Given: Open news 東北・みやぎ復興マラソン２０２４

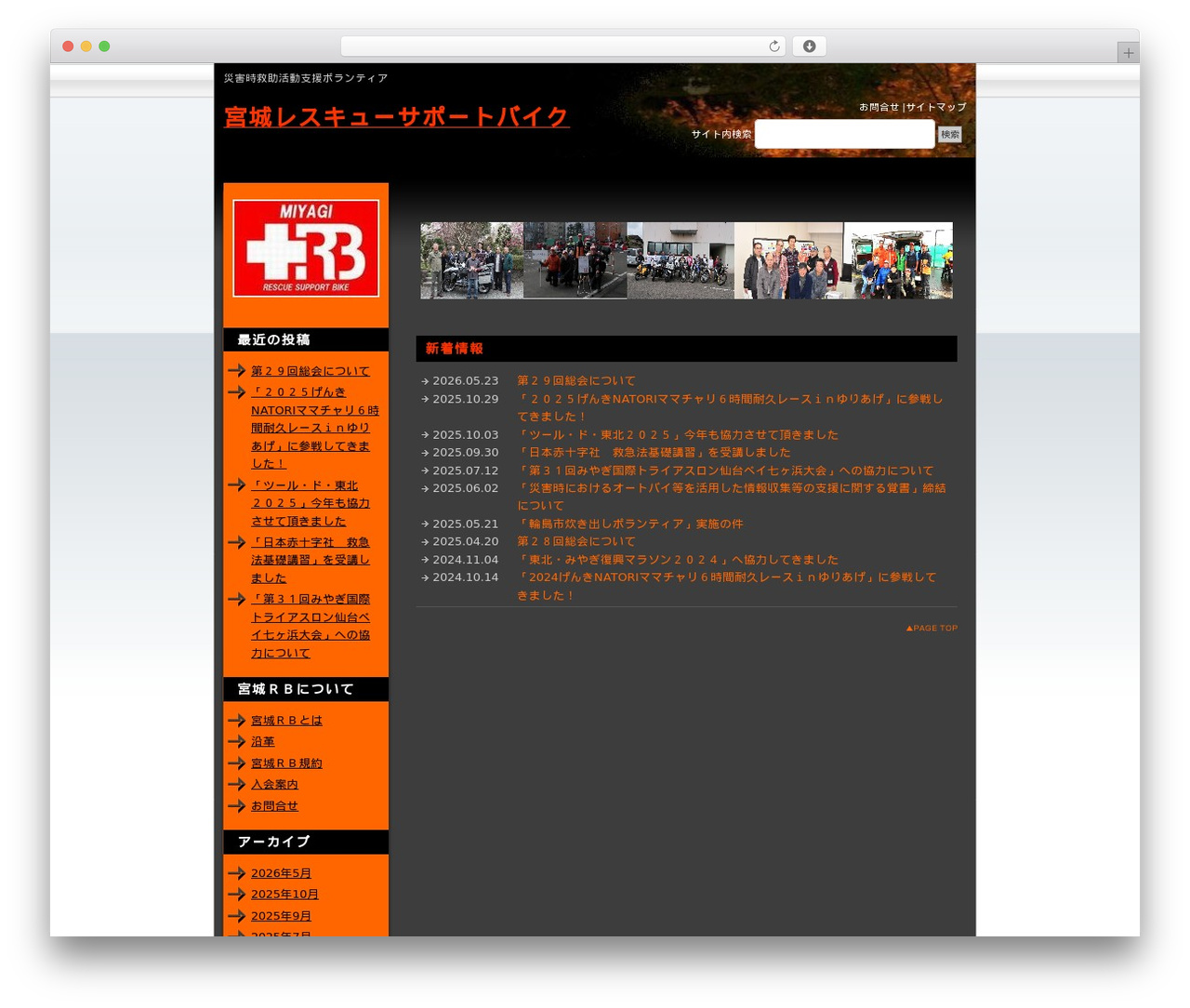Looking at the screenshot, I should (x=678, y=560).
